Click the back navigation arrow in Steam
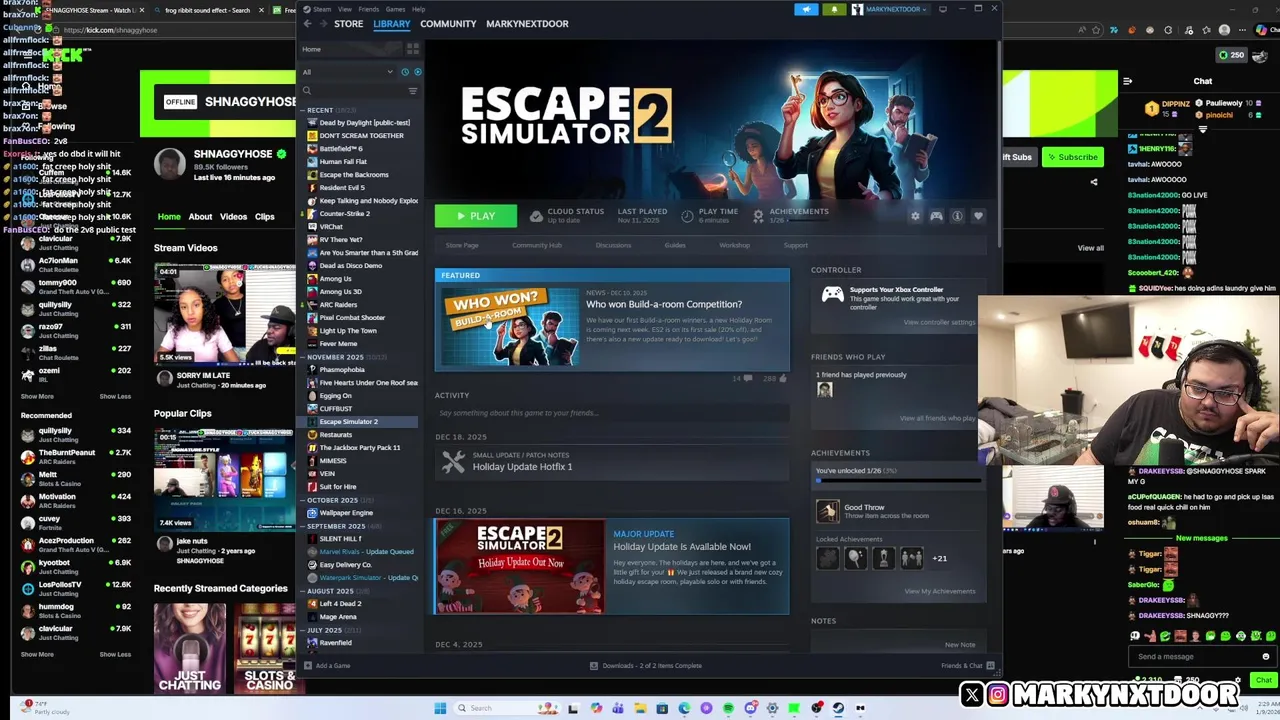Image resolution: width=1280 pixels, height=720 pixels. coord(308,24)
